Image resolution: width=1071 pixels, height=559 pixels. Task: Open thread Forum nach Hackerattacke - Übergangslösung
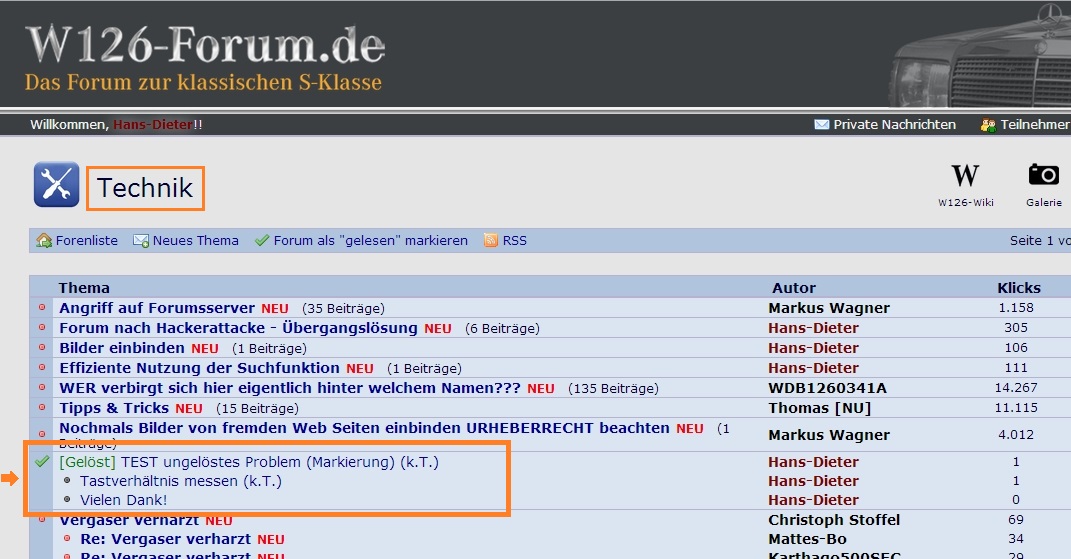(238, 328)
